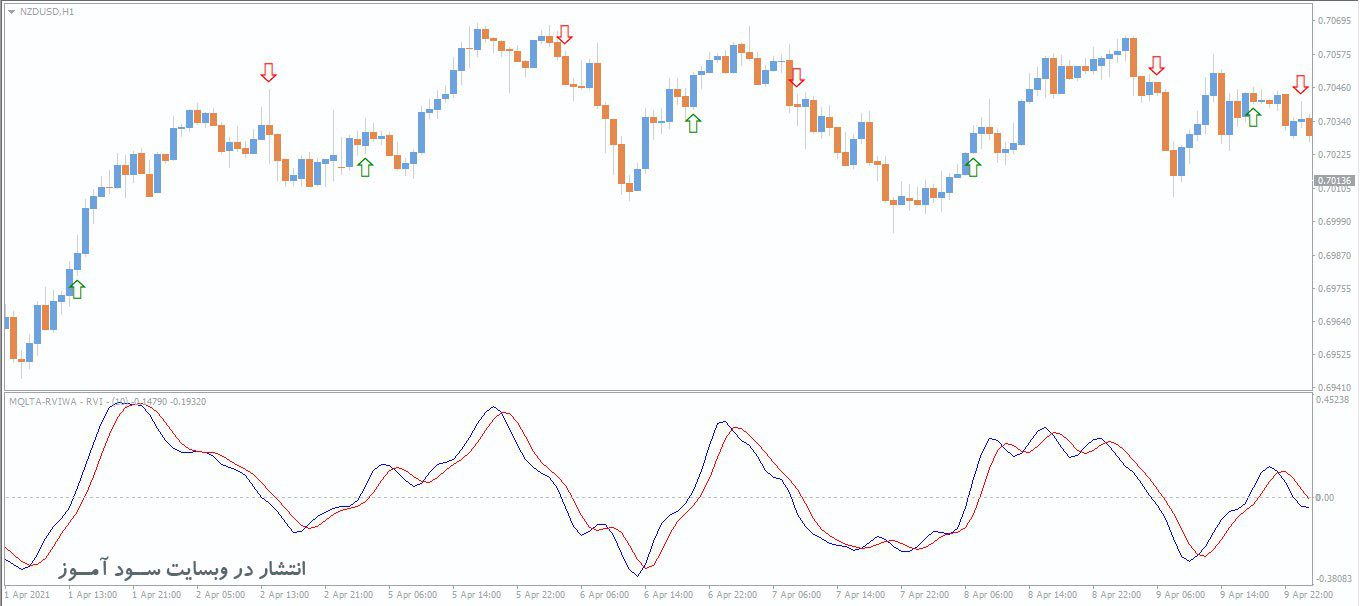Click the green up arrow near 9 Apr 14:00
1360x606 pixels.
tap(1253, 117)
